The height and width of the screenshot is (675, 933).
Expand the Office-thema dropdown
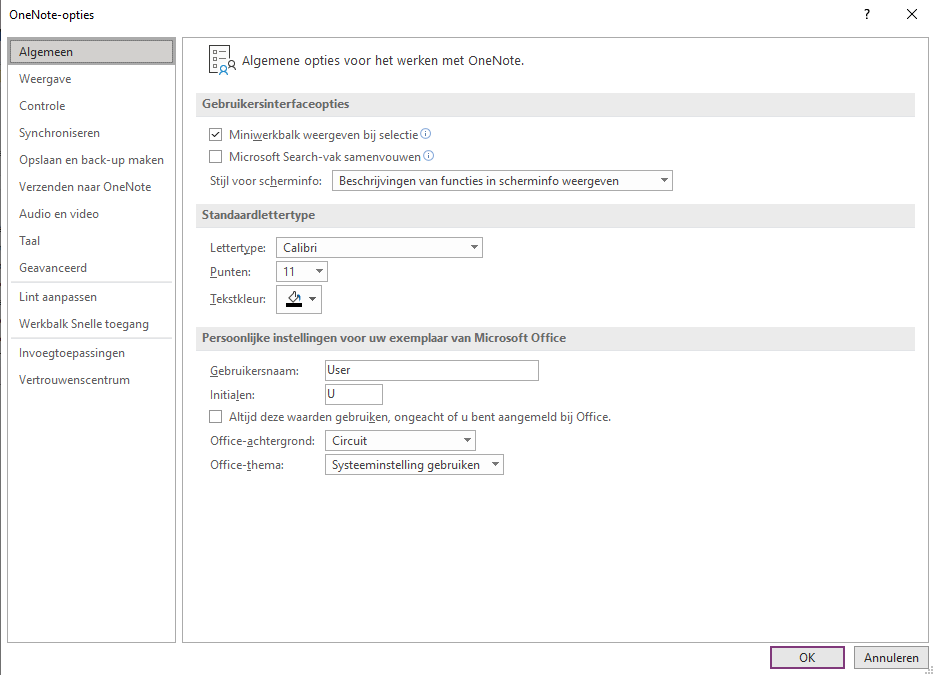[x=414, y=464]
